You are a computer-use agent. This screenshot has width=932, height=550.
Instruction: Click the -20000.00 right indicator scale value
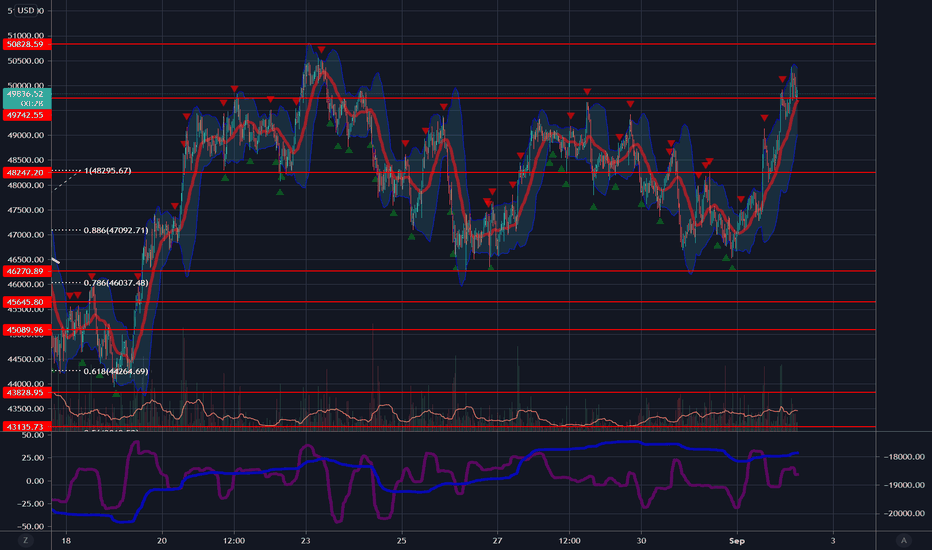(903, 513)
